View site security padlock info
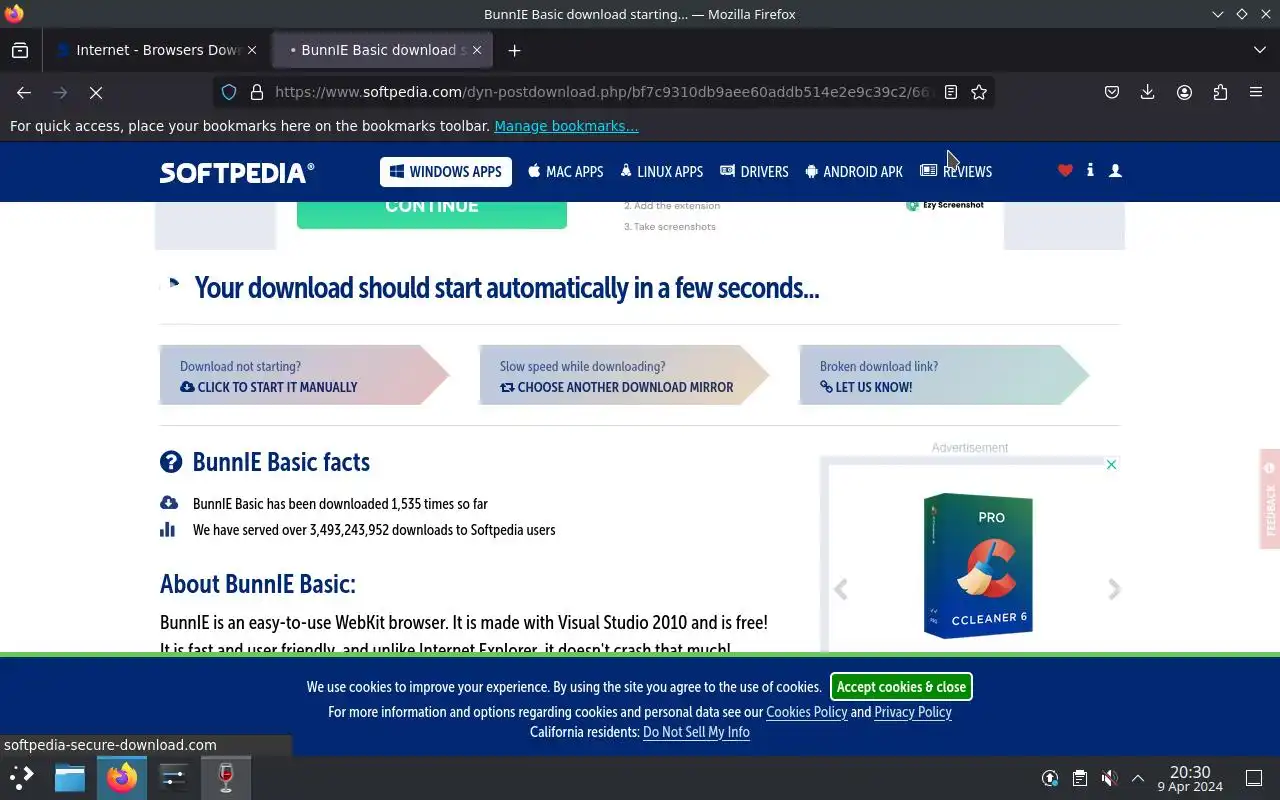 point(256,92)
